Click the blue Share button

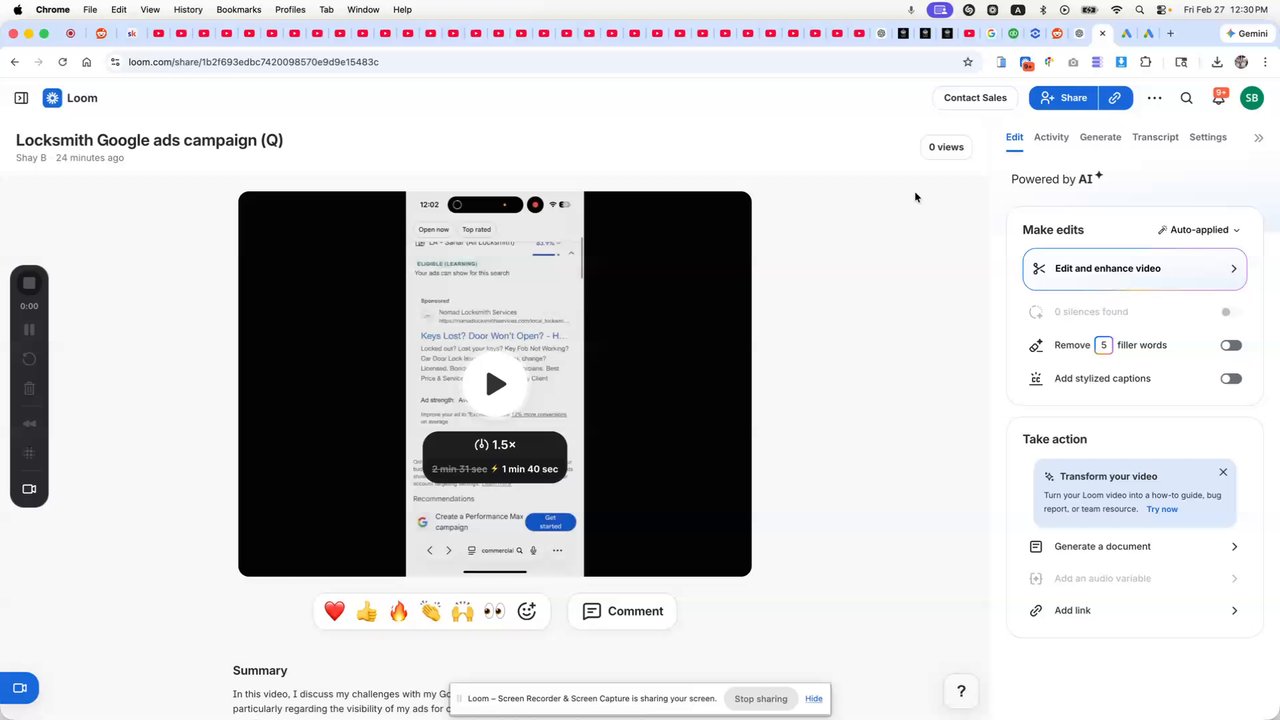point(1063,98)
